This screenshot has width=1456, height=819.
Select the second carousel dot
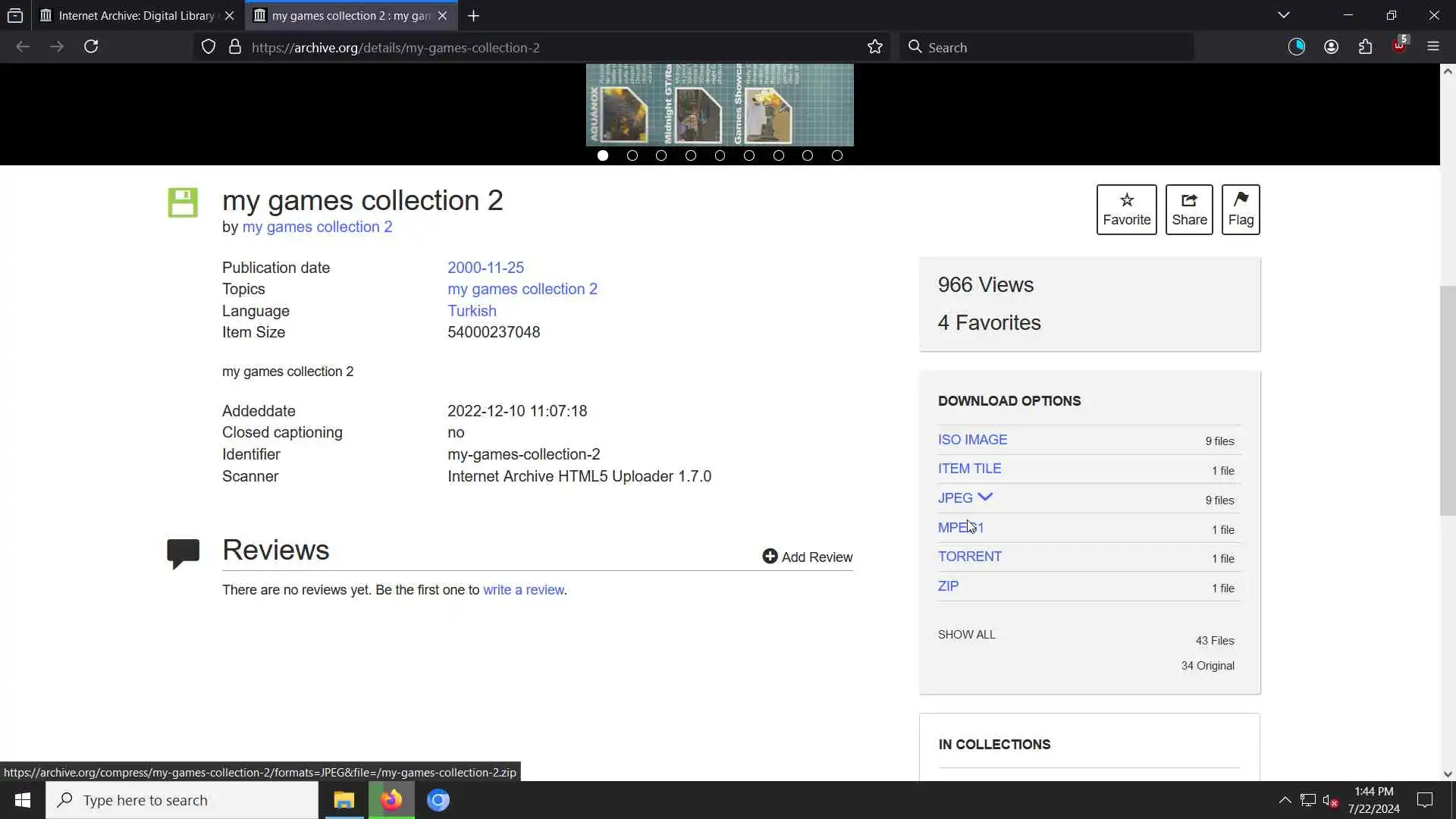(632, 155)
